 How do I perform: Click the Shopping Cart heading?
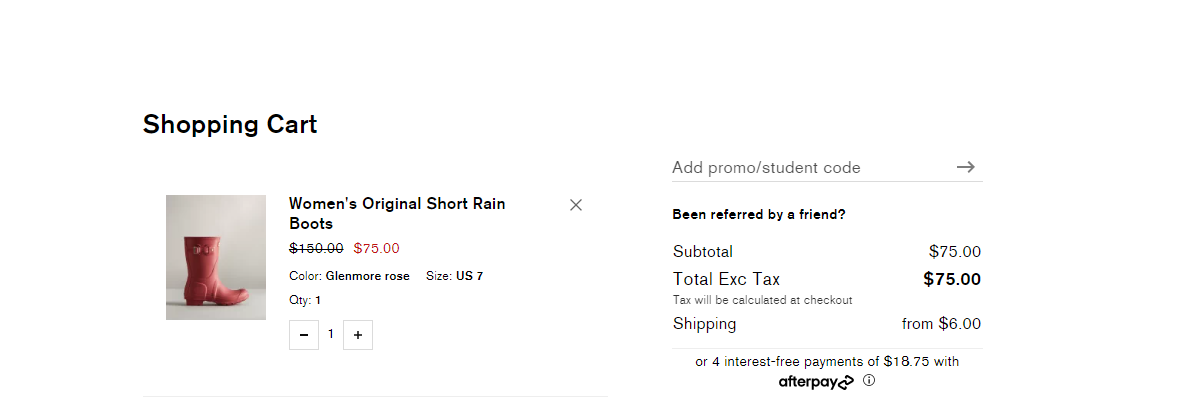click(x=230, y=124)
